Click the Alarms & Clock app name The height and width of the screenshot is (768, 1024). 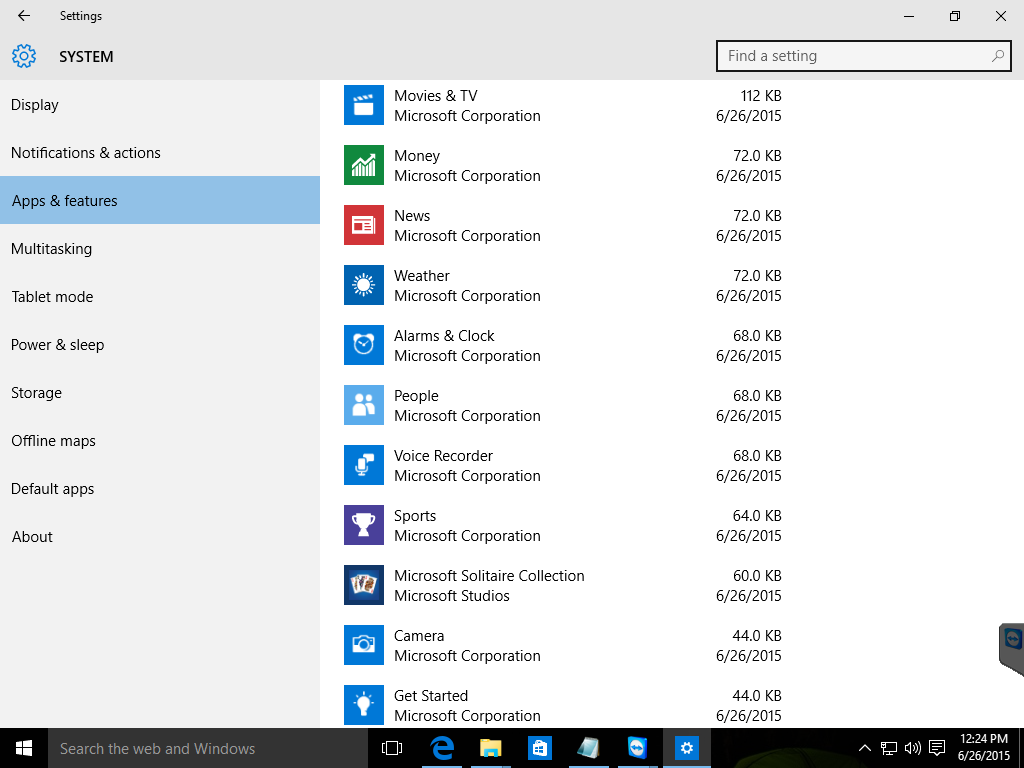[x=444, y=336]
